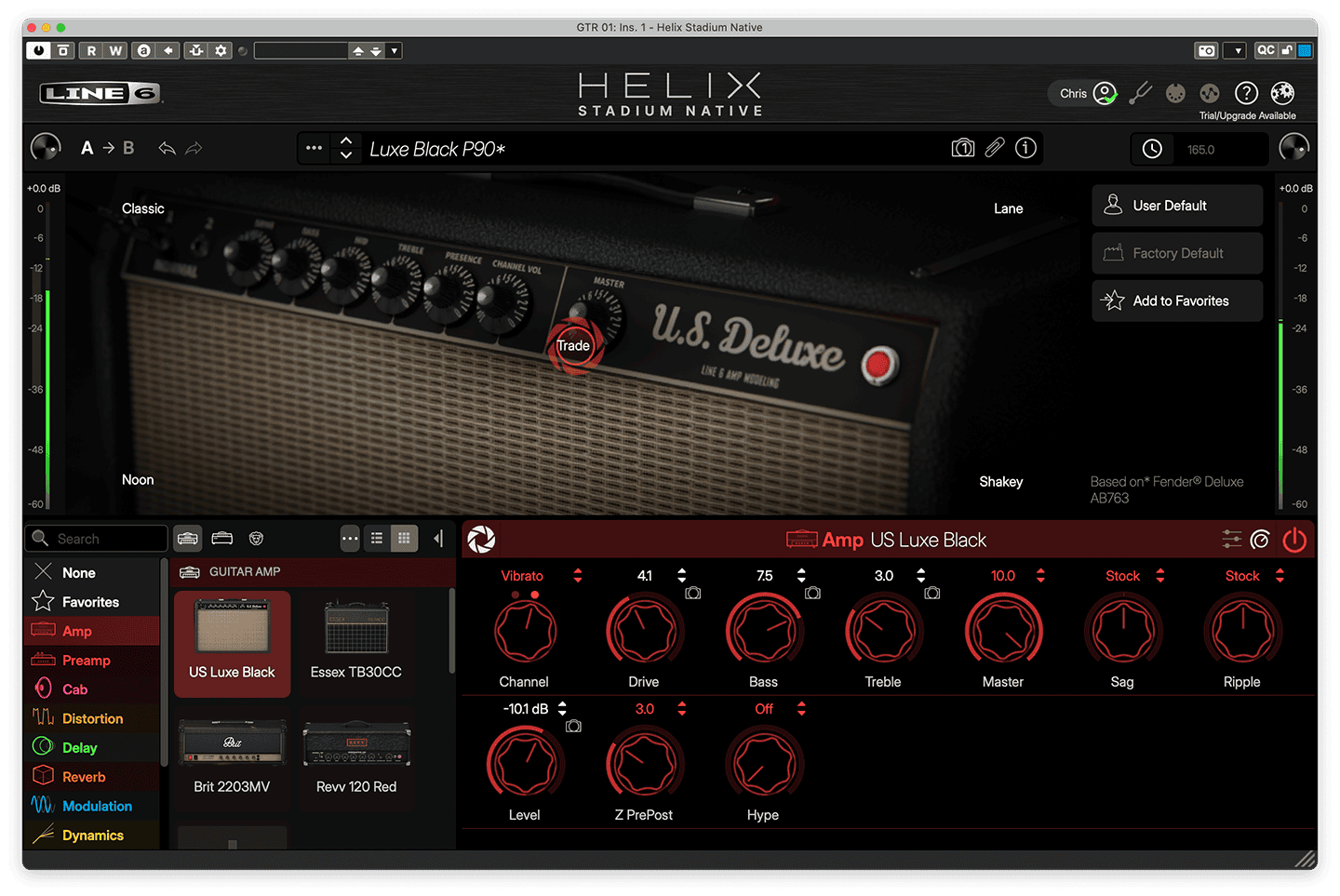Toggle the QC quick controls button
The image size is (1340, 896).
[1266, 50]
